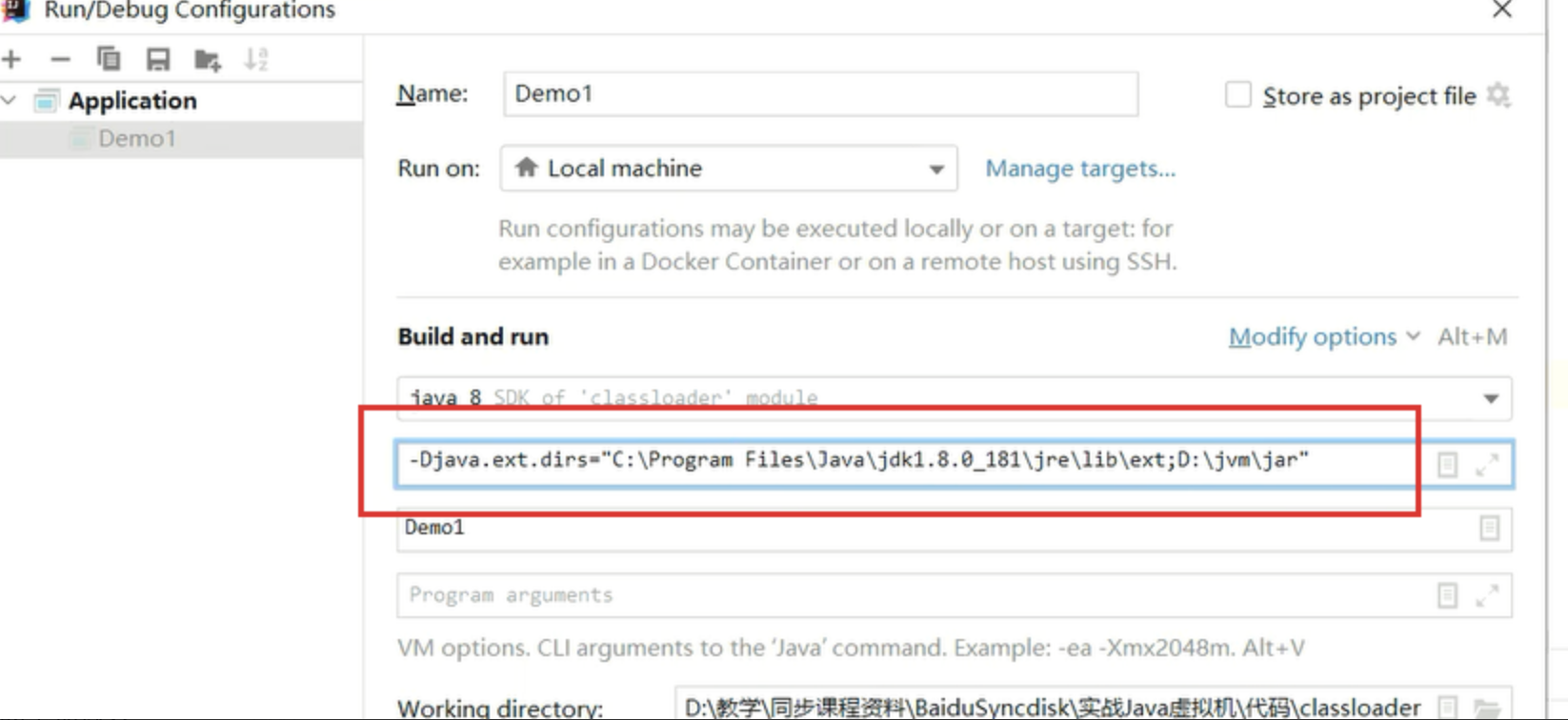The image size is (1568, 720).
Task: Move configuration into a new folder
Action: [x=208, y=60]
